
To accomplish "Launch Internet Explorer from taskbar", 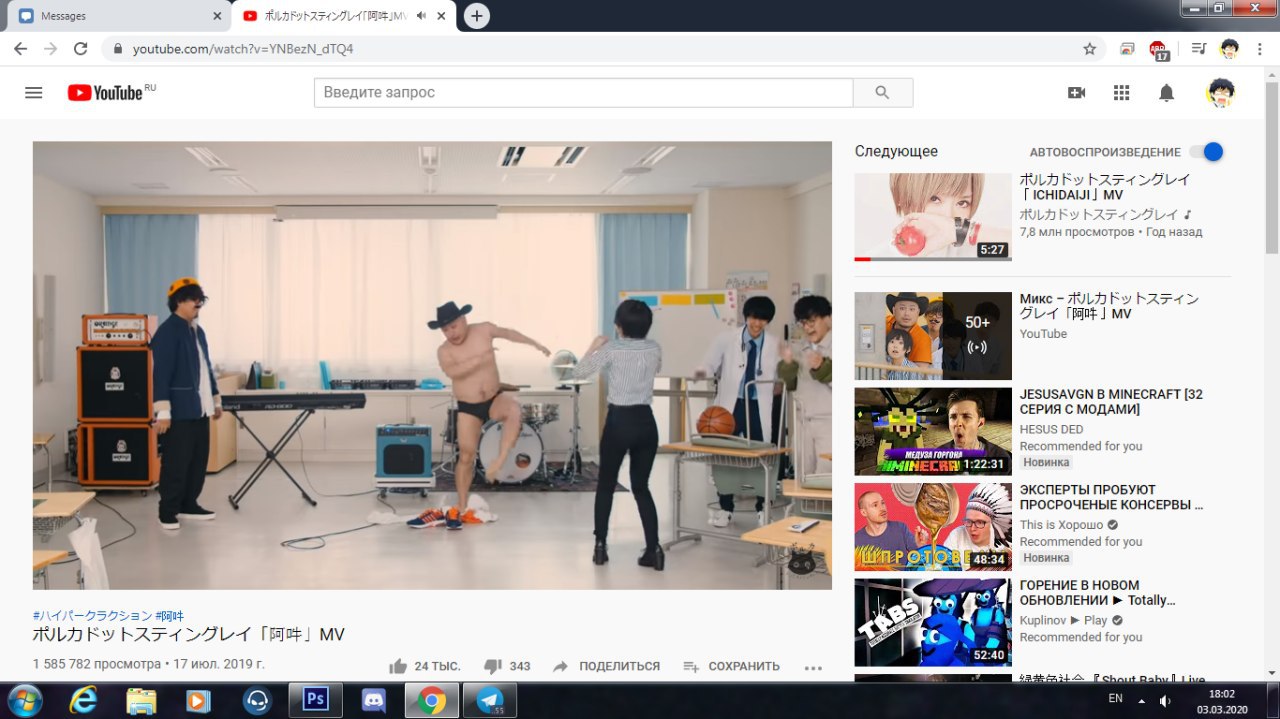I will (x=83, y=700).
